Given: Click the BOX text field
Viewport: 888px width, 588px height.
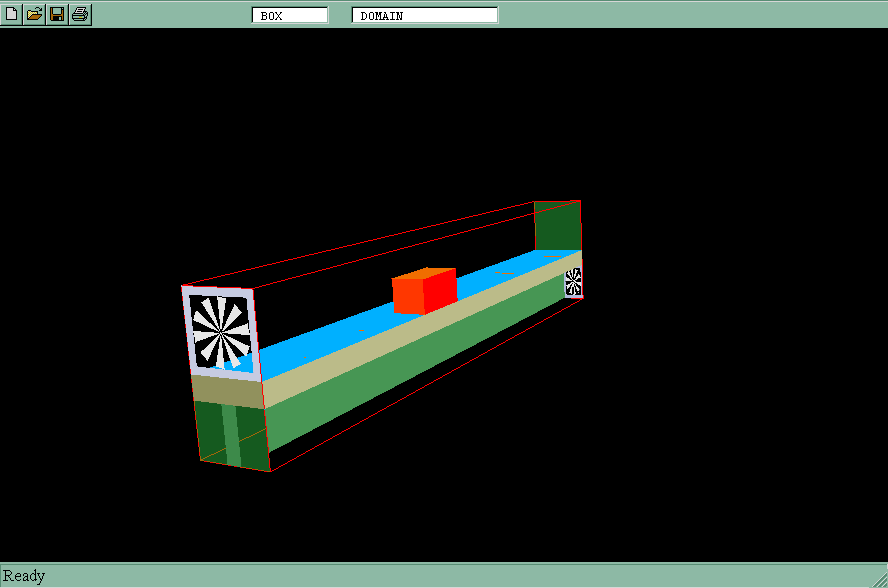Looking at the screenshot, I should click(290, 15).
